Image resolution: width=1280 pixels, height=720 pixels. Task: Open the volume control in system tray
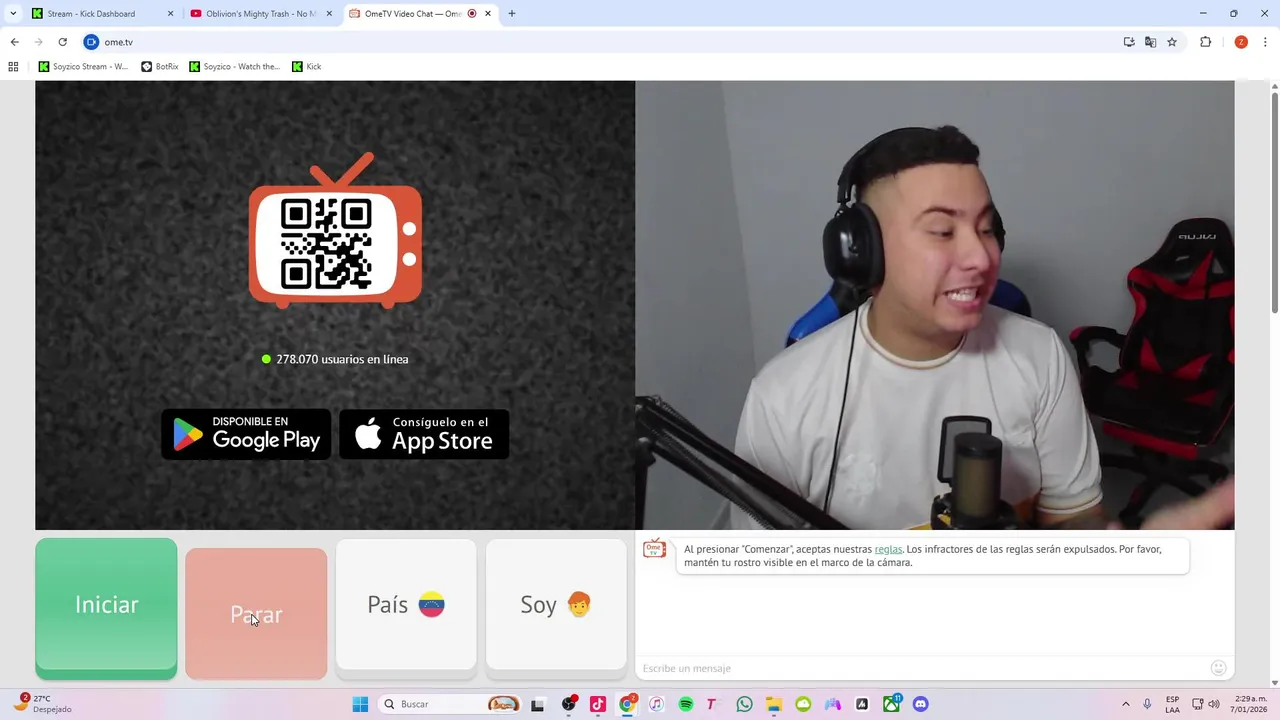pyautogui.click(x=1214, y=704)
